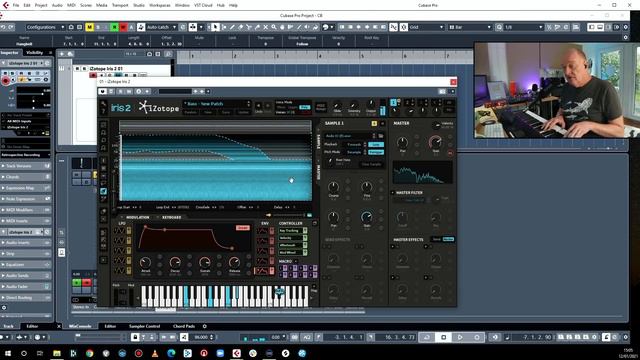Switch to Chord Pads tab
The image size is (640, 360).
[x=184, y=326]
